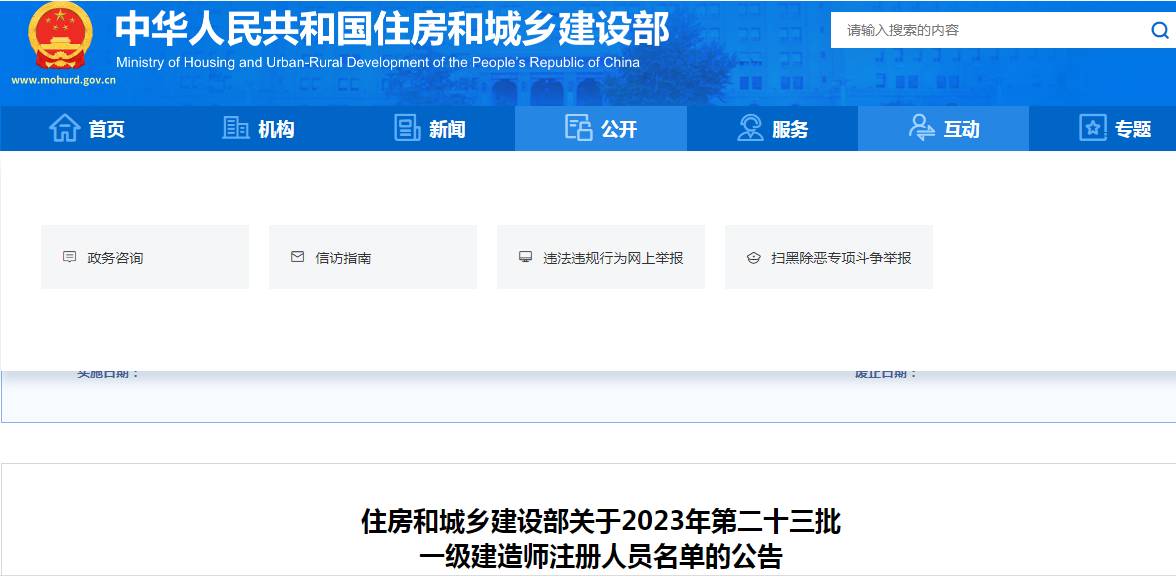
Task: Click the chat bubble icon beside 政务咨询
Action: pyautogui.click(x=70, y=257)
